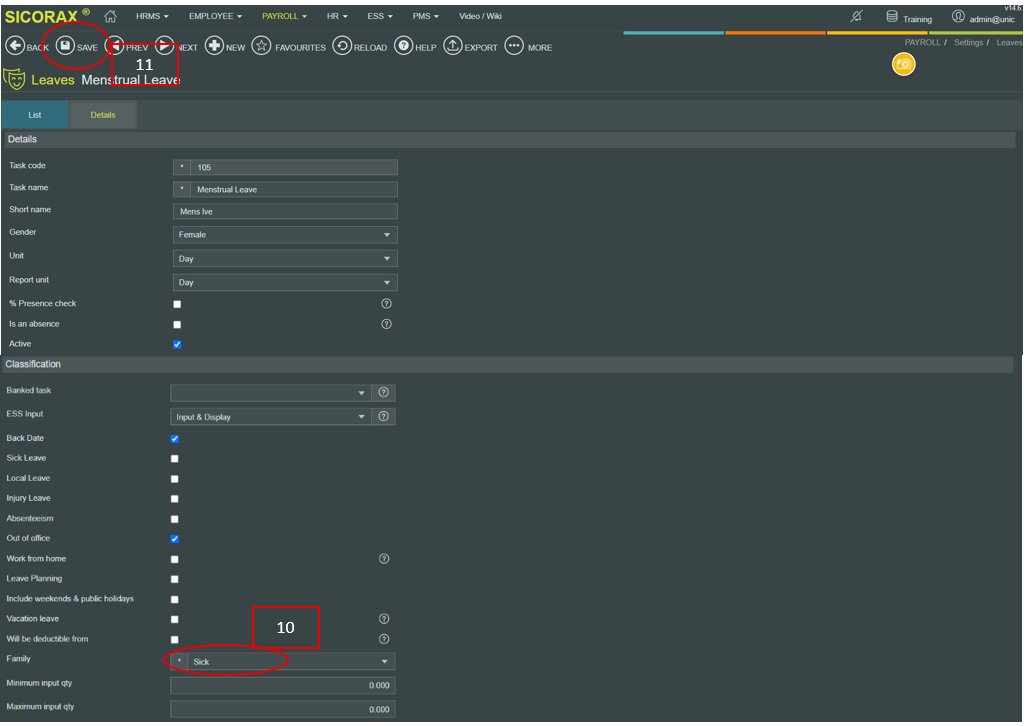
Task: Save the leave record with Save icon
Action: pos(65,46)
